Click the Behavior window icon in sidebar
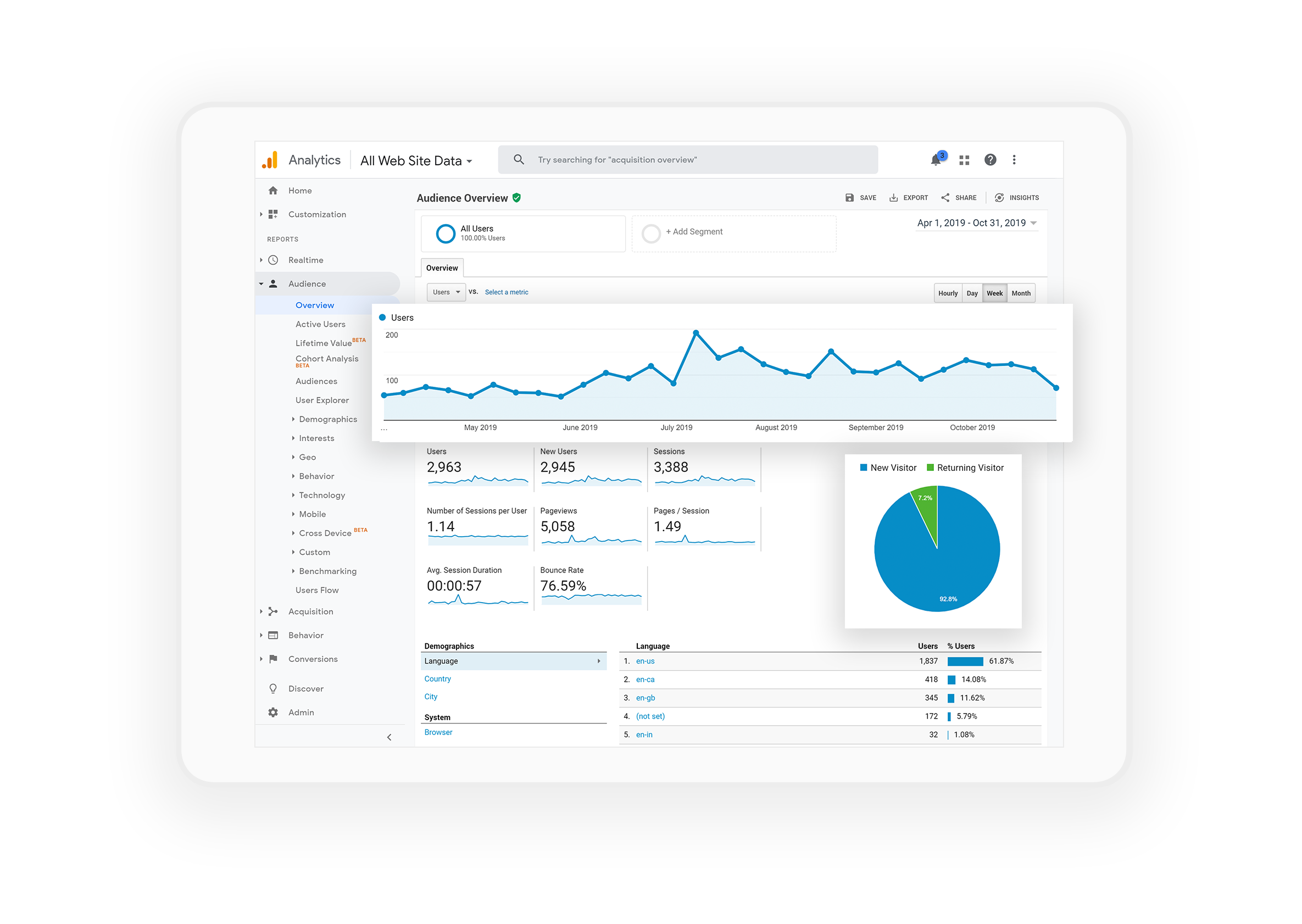 (273, 636)
